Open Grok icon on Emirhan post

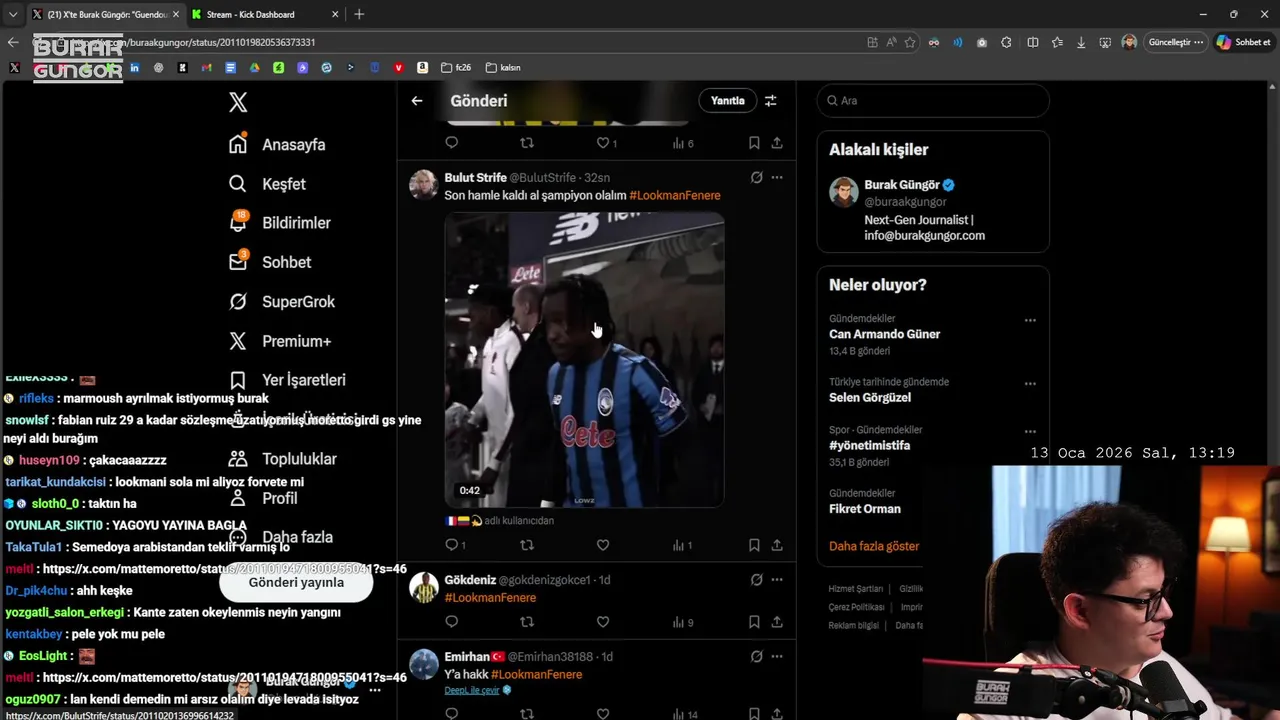point(756,657)
